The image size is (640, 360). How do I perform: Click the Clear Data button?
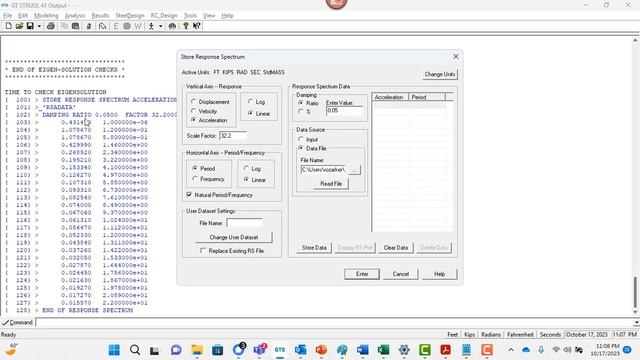click(x=396, y=248)
